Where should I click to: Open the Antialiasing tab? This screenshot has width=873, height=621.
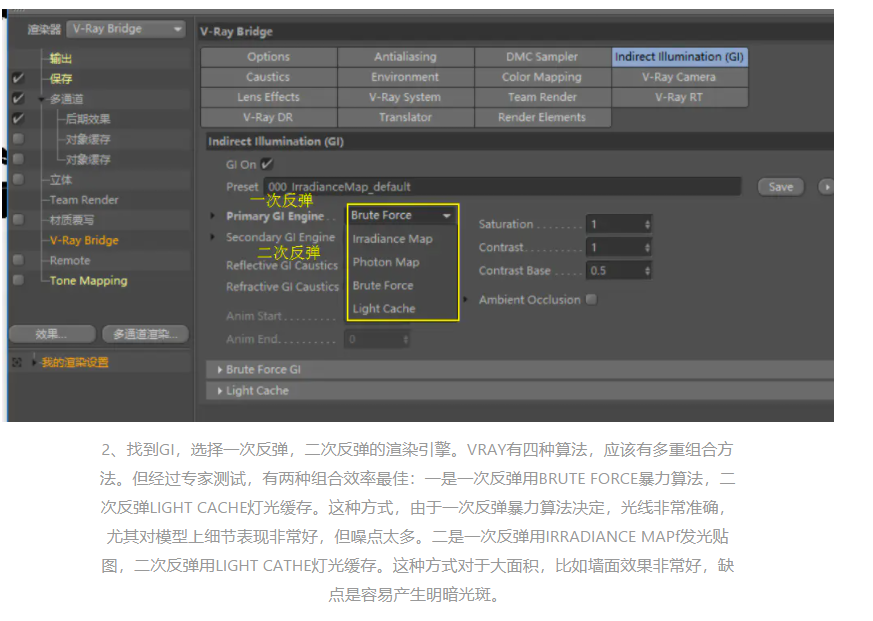[x=405, y=57]
